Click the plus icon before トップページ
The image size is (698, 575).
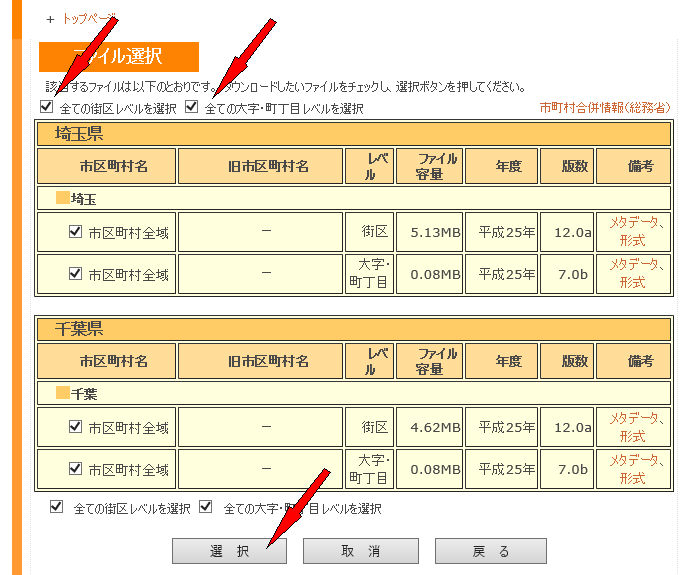point(50,19)
